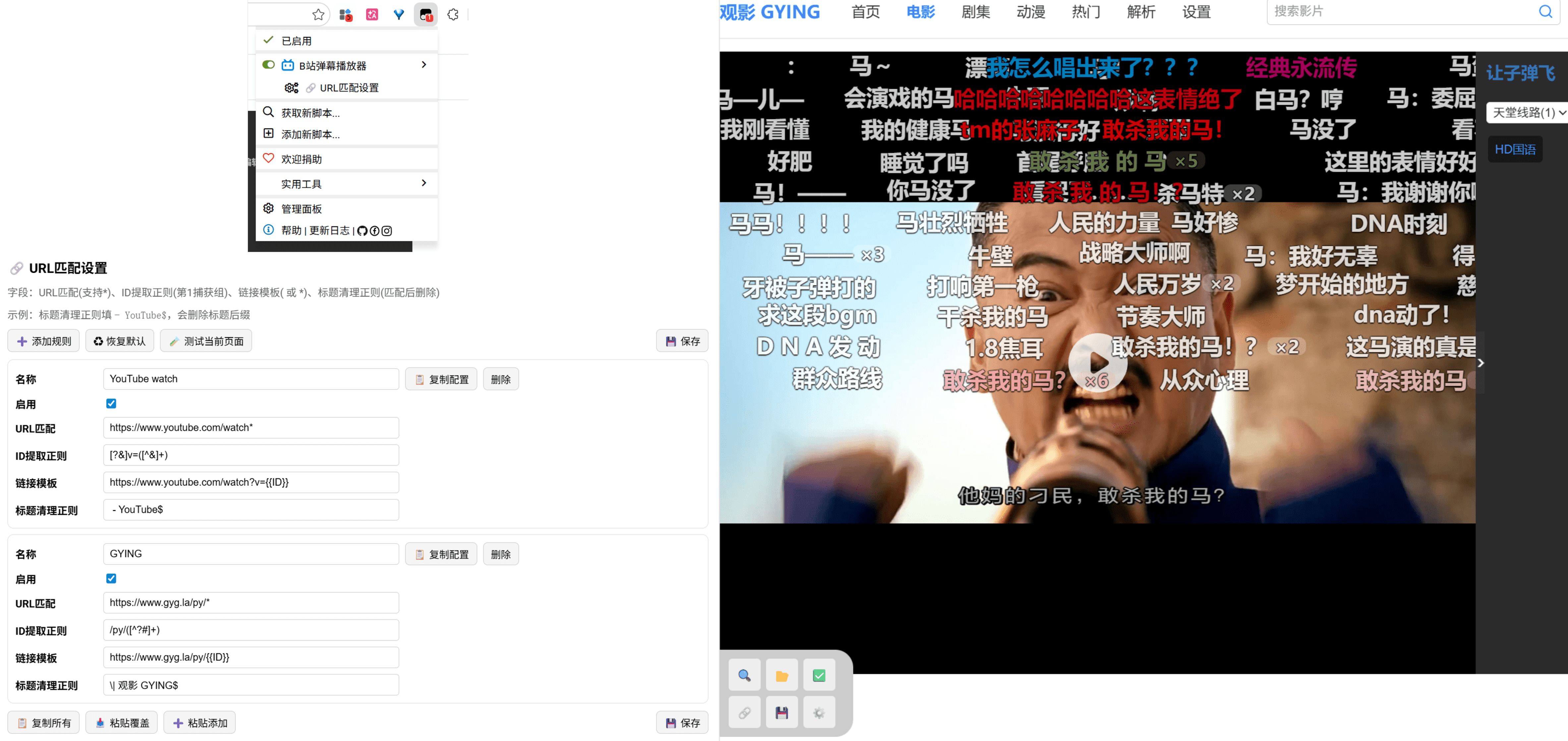Open the puzzle-piece extensions menu
The image size is (1568, 741).
point(453,15)
